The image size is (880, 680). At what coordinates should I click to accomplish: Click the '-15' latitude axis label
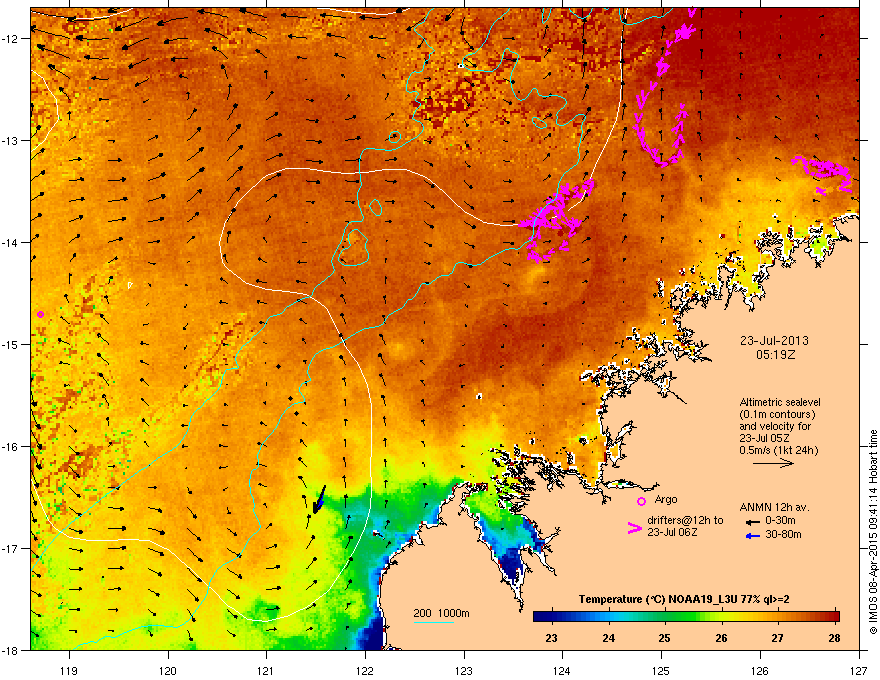tap(10, 344)
